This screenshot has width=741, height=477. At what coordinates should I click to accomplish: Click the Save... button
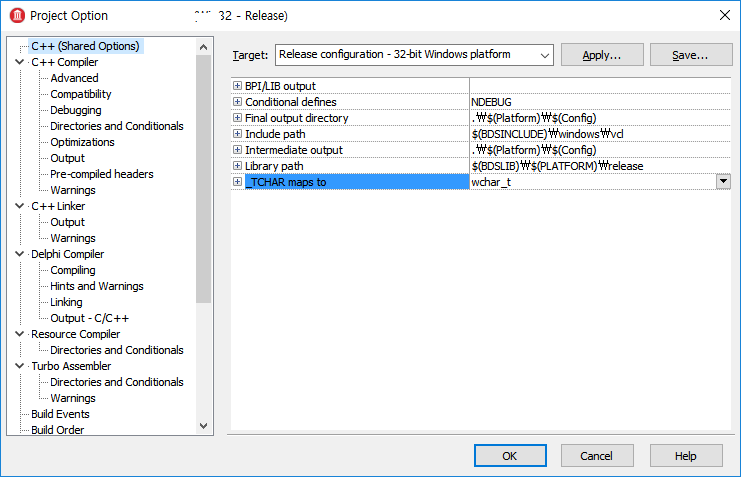click(x=691, y=55)
